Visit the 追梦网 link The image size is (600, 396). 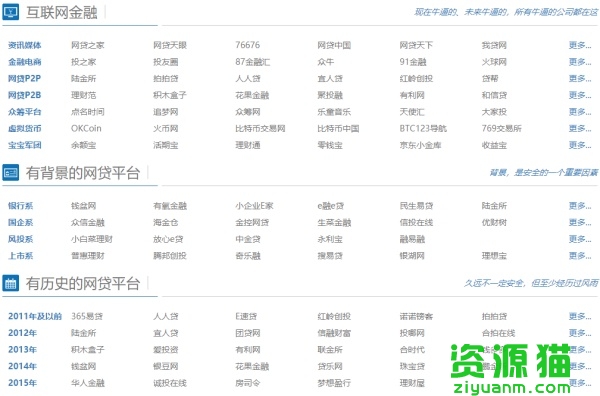[x=166, y=112]
